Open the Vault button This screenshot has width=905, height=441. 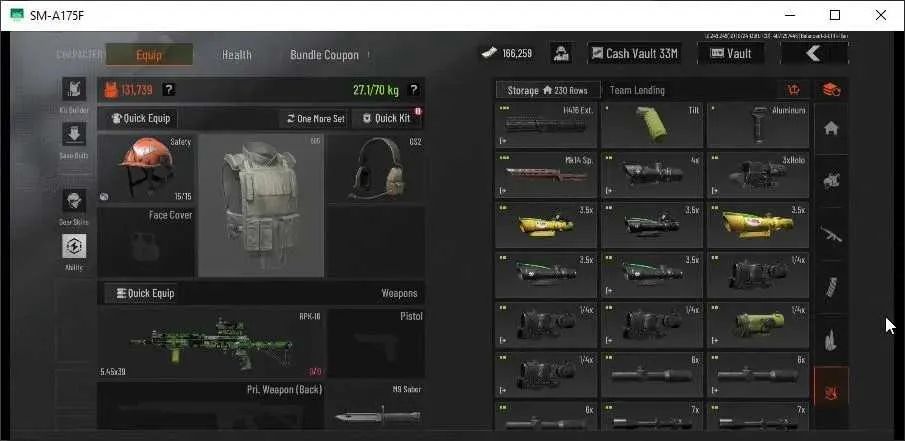point(731,54)
